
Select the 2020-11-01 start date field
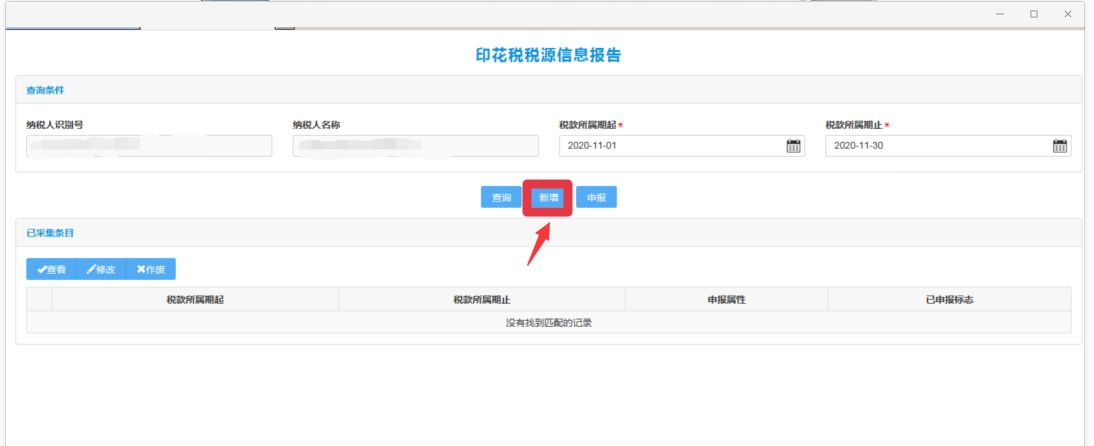tap(670, 146)
